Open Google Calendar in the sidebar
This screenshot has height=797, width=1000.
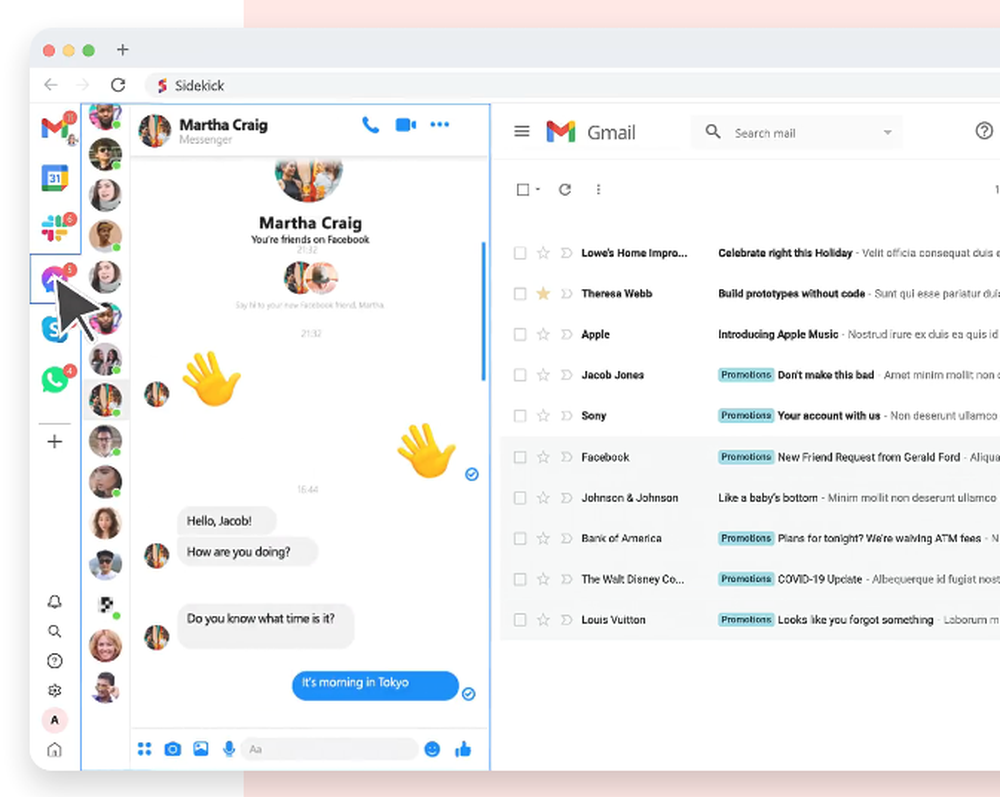point(55,178)
